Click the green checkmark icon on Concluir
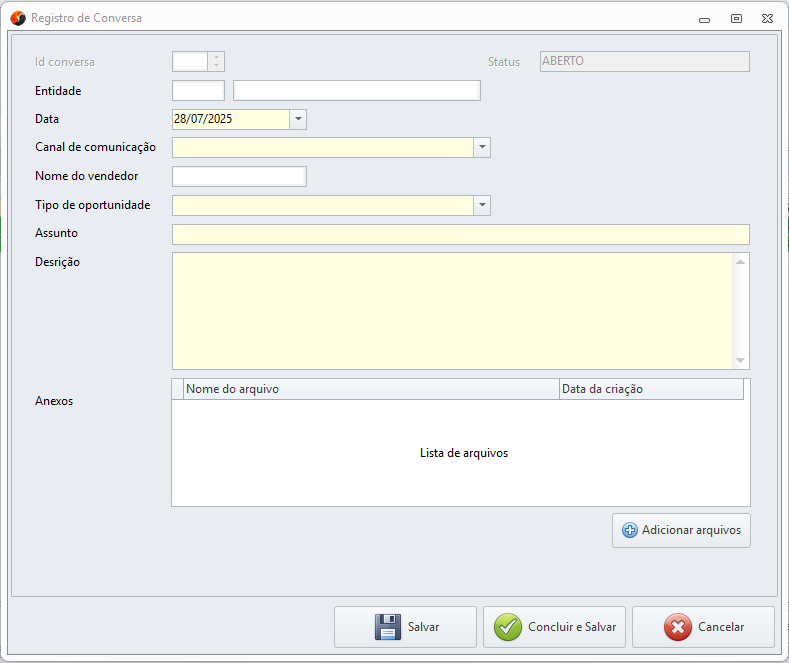The height and width of the screenshot is (663, 789). coord(508,627)
